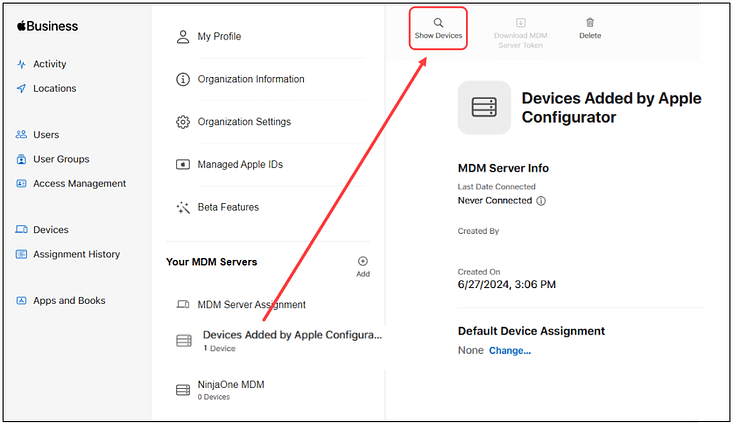Viewport: 733px width, 423px height.
Task: Open Organization Settings gear item
Action: point(244,122)
